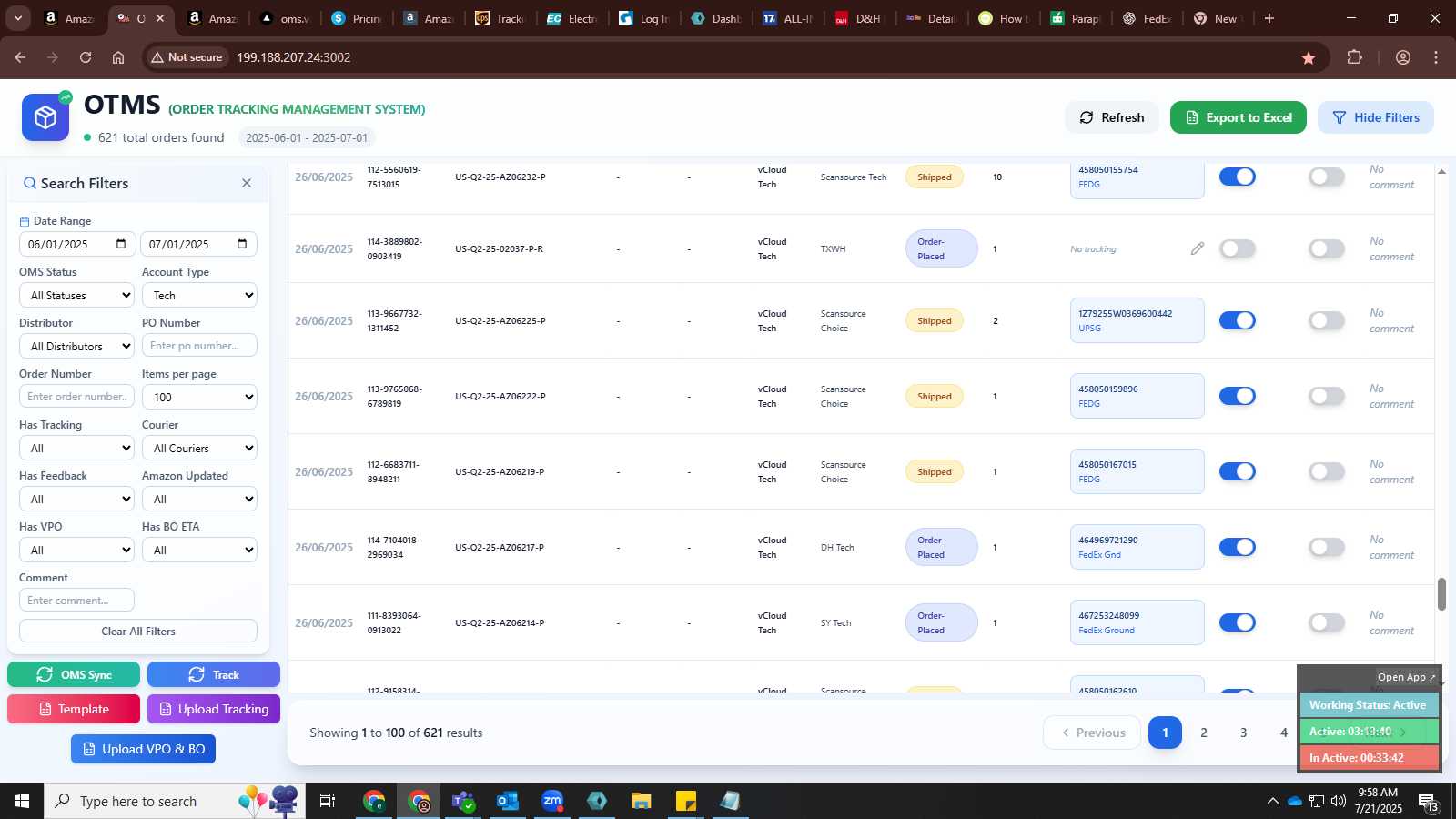Click Export to Excel button
This screenshot has width=1456, height=819.
[1239, 117]
